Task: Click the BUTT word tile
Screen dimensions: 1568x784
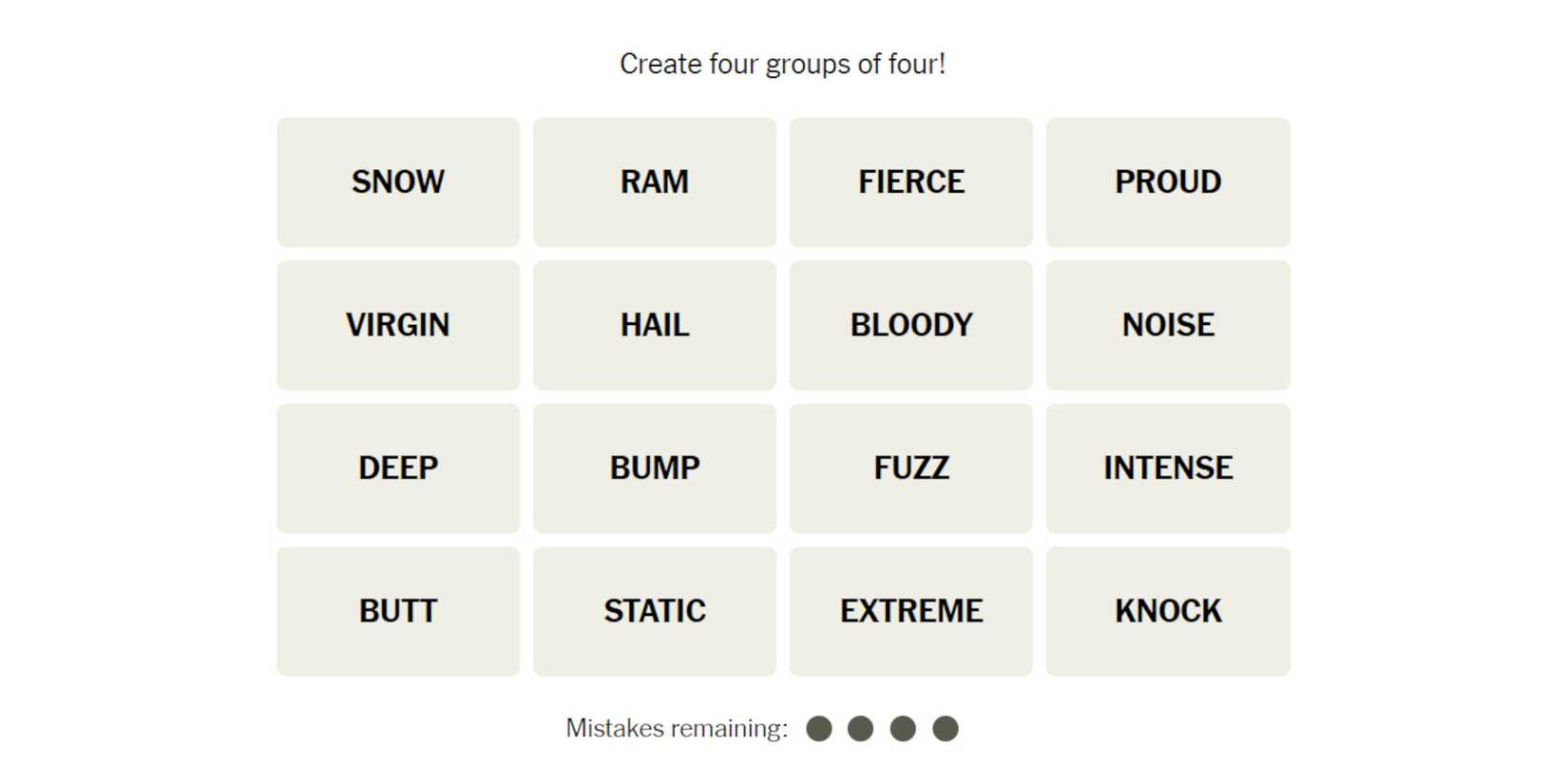Action: coord(398,611)
